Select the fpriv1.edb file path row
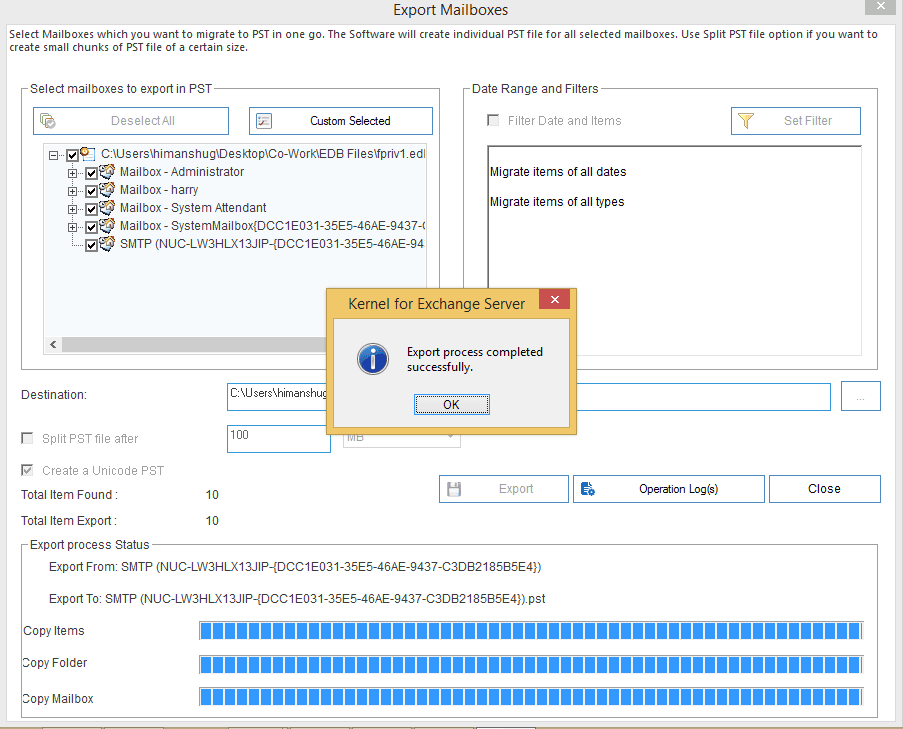903x729 pixels. [x=263, y=154]
